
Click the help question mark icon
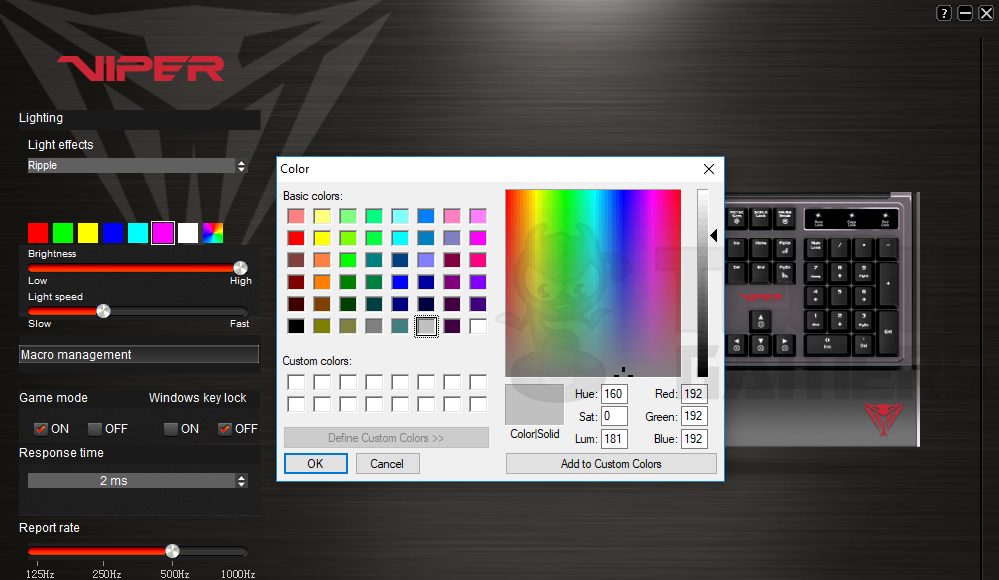pyautogui.click(x=944, y=13)
